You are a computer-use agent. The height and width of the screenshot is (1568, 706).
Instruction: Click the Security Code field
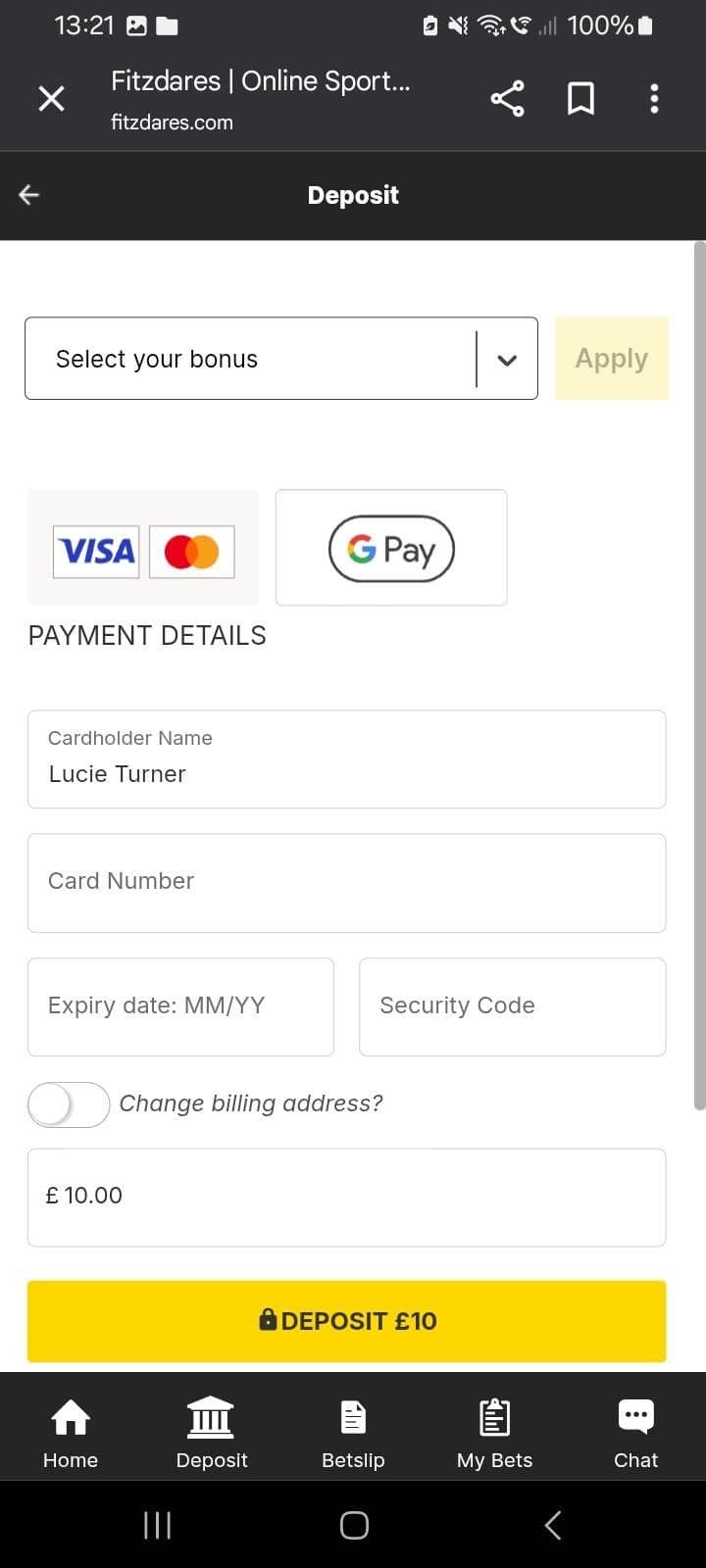click(512, 1006)
